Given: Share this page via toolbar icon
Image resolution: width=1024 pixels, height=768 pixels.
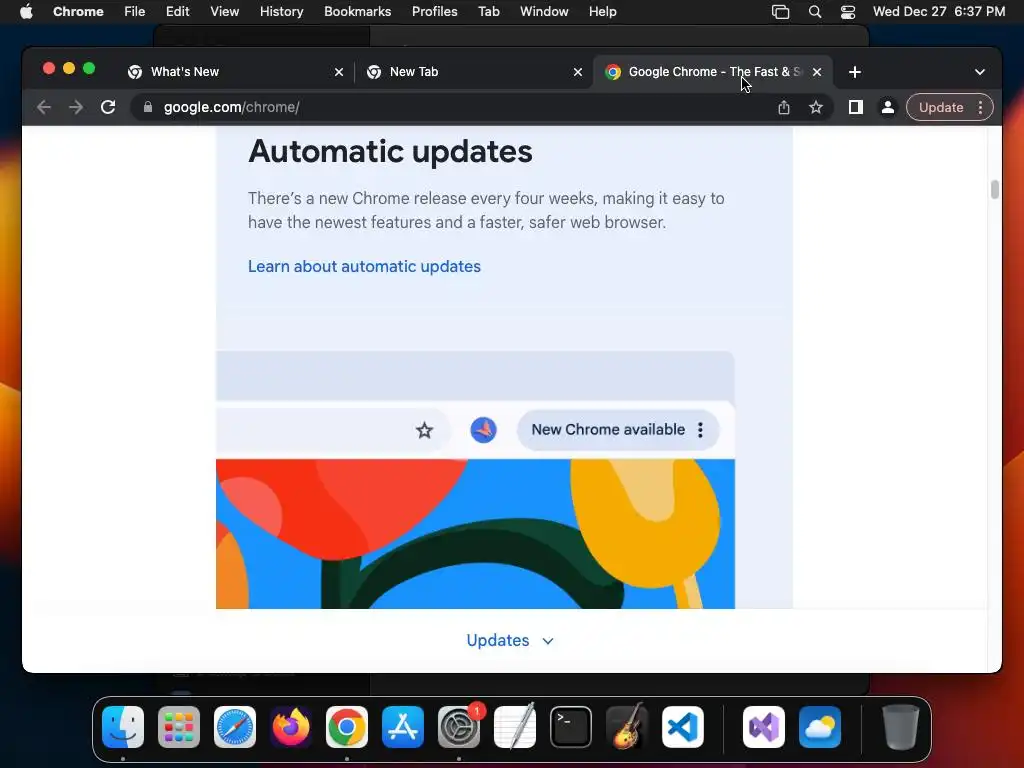Looking at the screenshot, I should point(784,107).
